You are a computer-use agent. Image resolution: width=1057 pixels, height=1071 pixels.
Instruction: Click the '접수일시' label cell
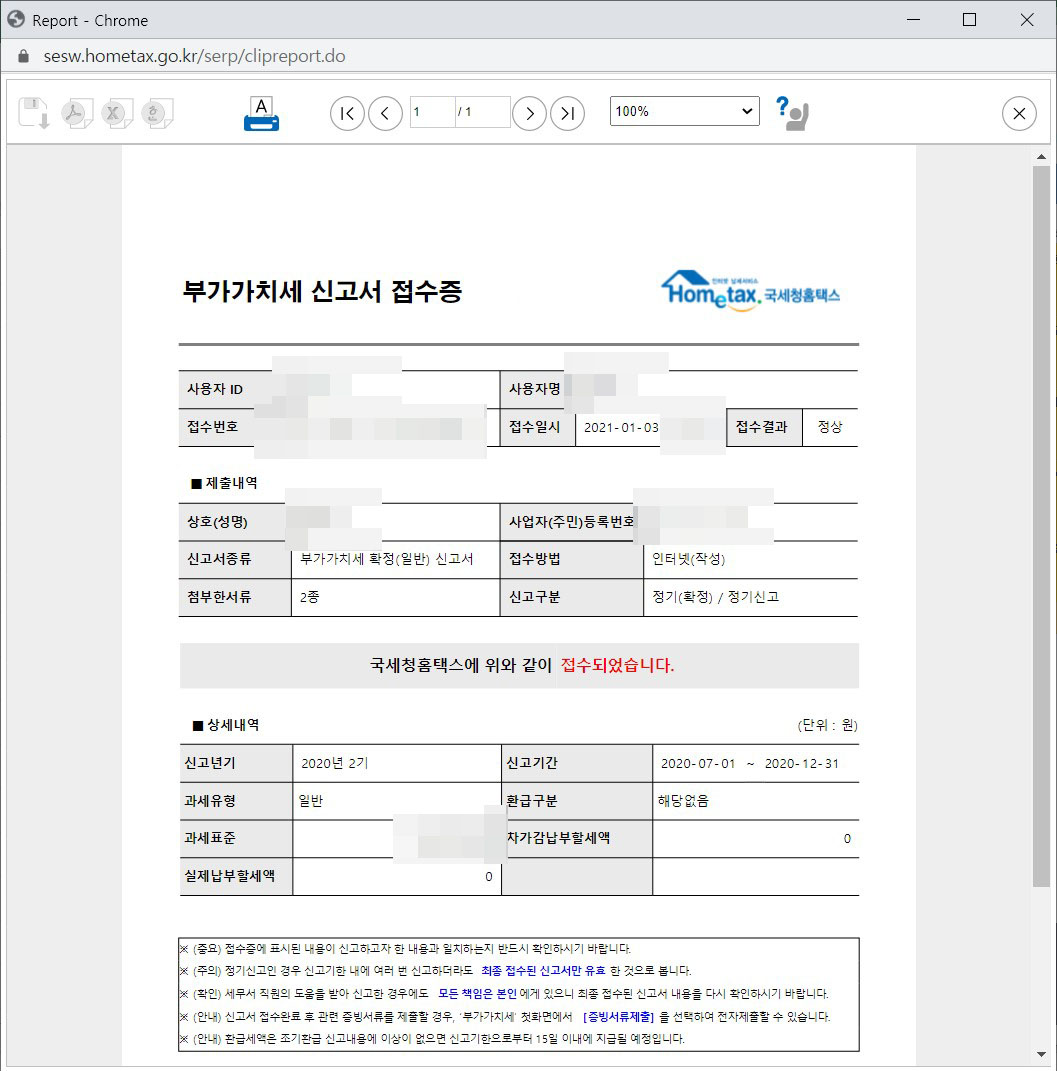coord(537,427)
